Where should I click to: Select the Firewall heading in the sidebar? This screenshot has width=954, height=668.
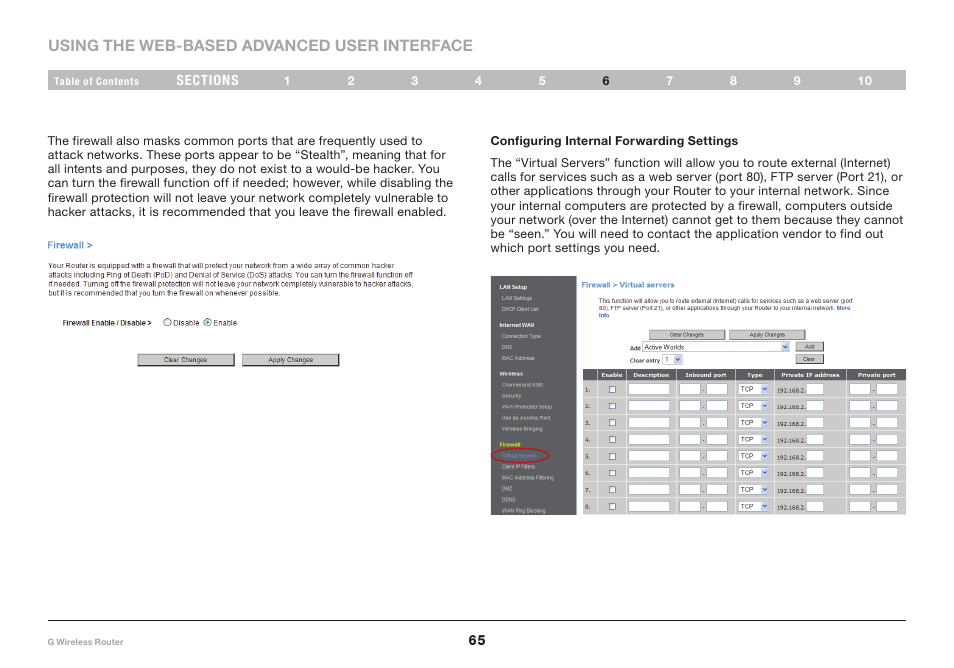(510, 445)
